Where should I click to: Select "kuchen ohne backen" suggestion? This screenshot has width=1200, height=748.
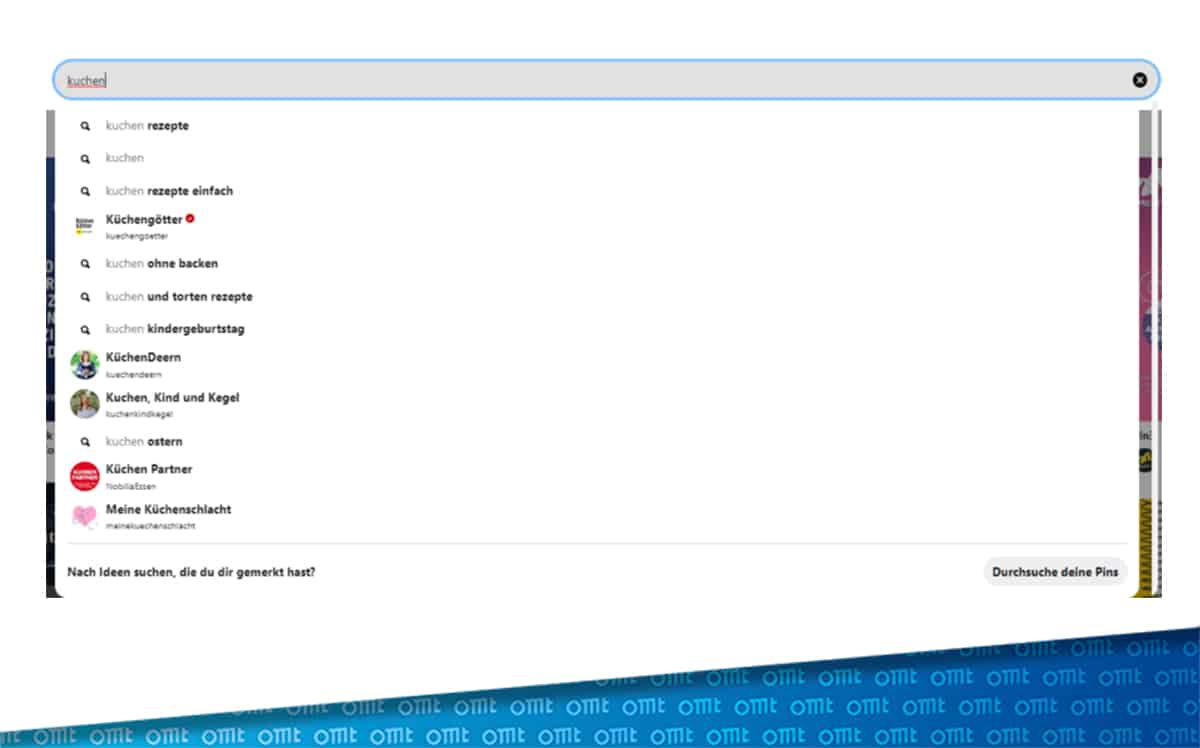161,264
